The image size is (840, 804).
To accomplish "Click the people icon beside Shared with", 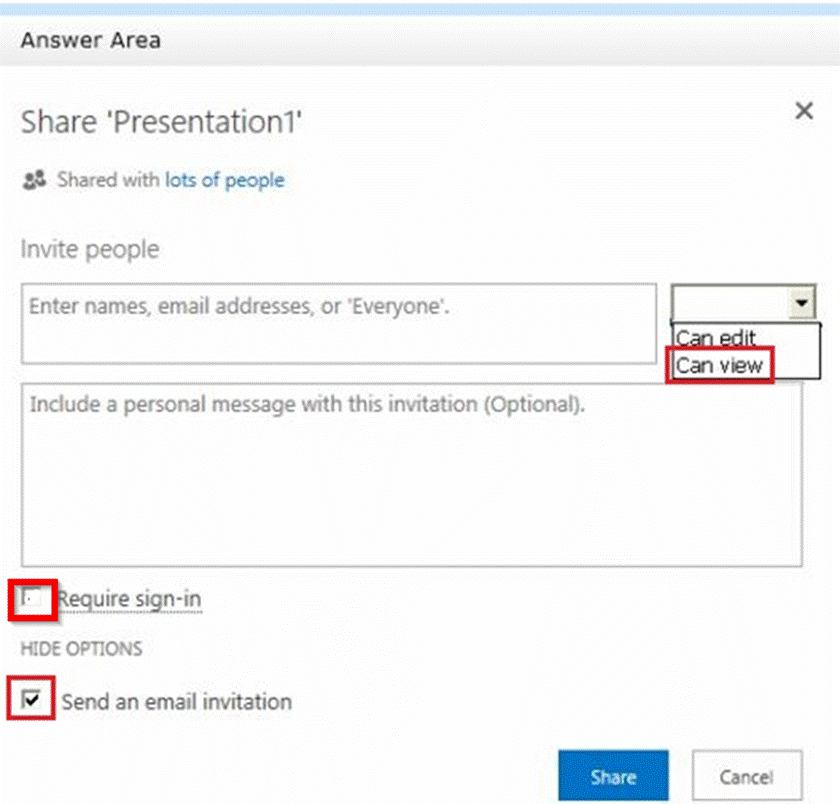I will click(x=35, y=180).
